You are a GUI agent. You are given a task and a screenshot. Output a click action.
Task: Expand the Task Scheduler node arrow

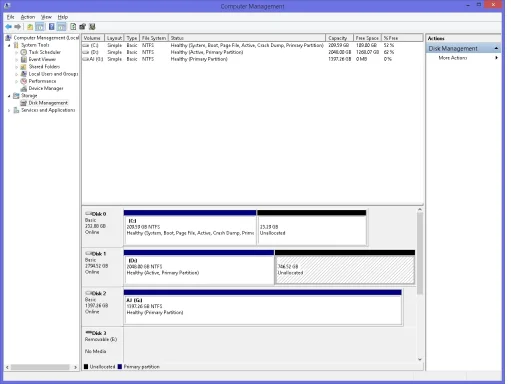[x=16, y=52]
